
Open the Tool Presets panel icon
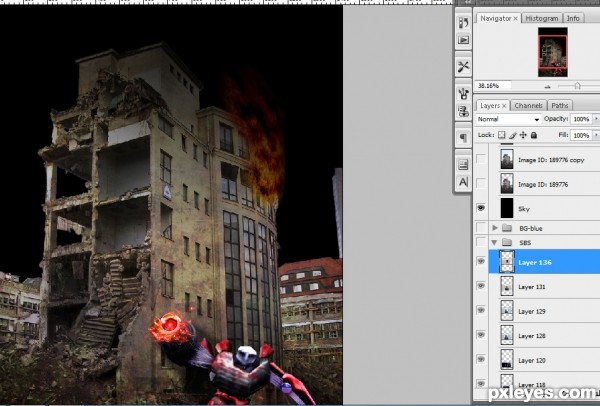pyautogui.click(x=463, y=67)
